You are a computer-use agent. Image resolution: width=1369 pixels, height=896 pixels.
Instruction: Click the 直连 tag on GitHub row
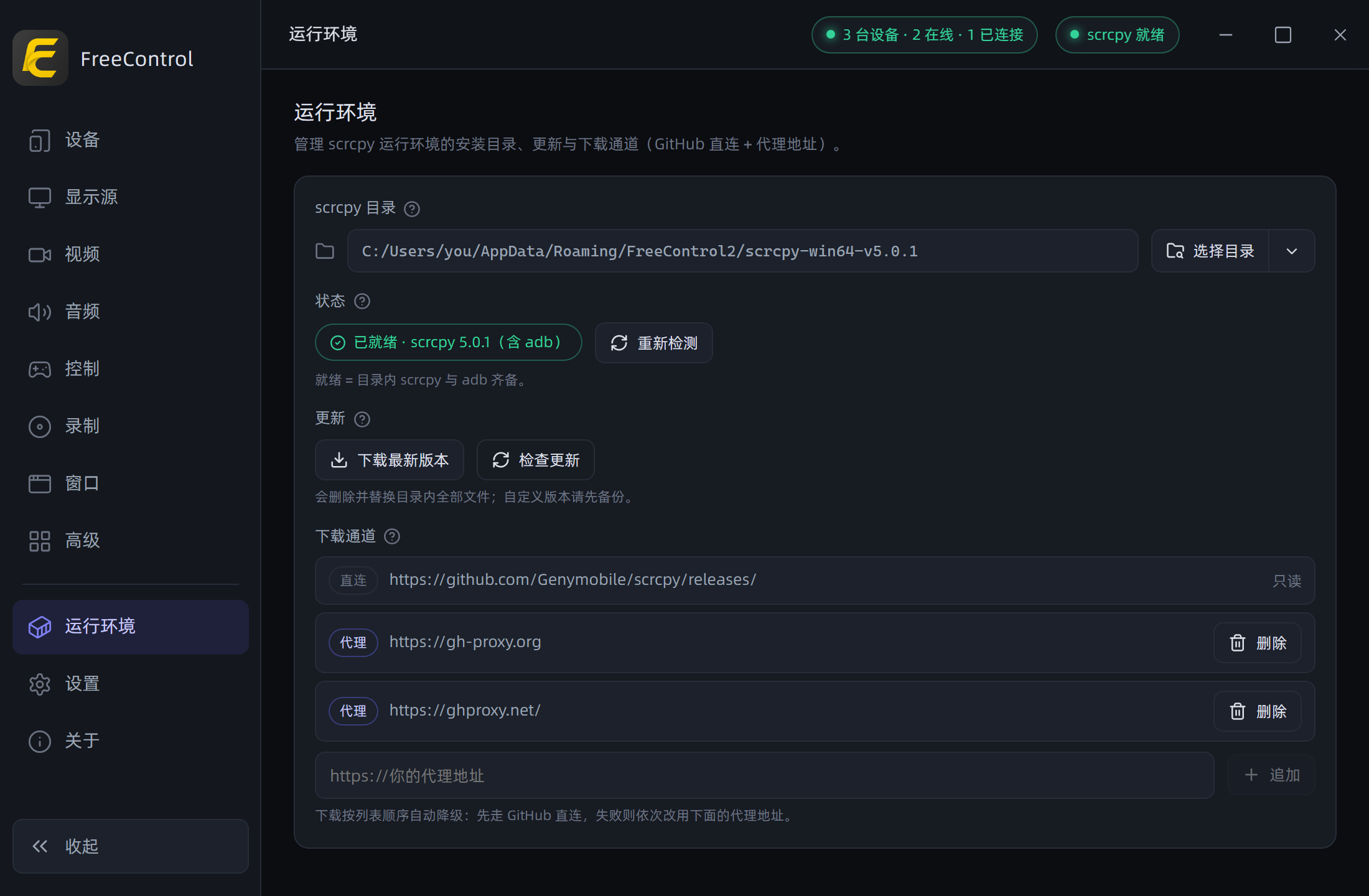[353, 581]
